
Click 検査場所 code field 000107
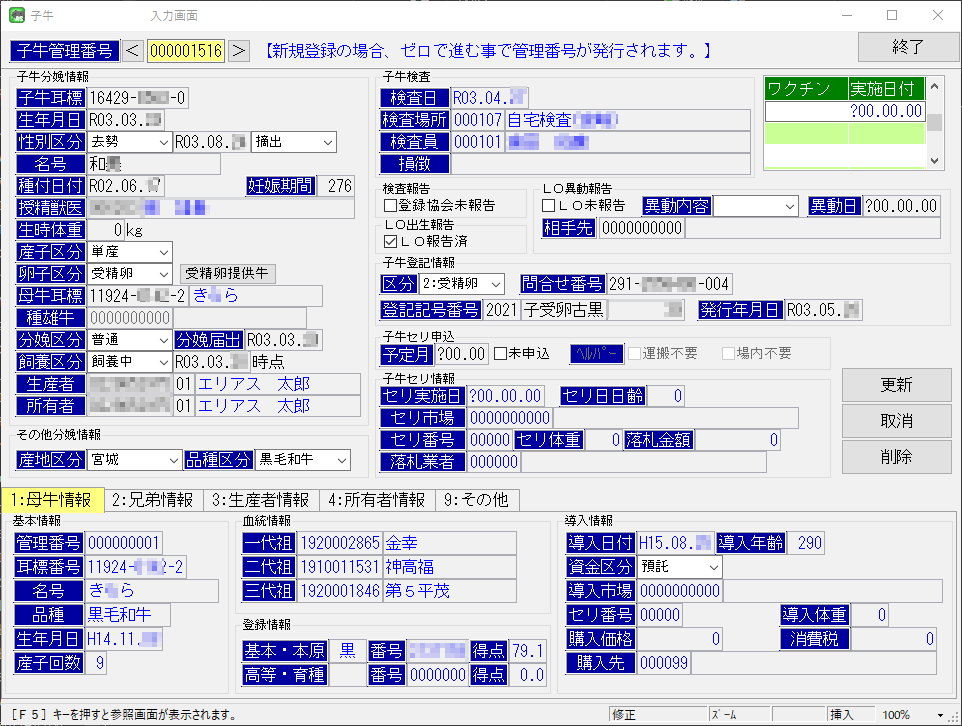point(478,120)
